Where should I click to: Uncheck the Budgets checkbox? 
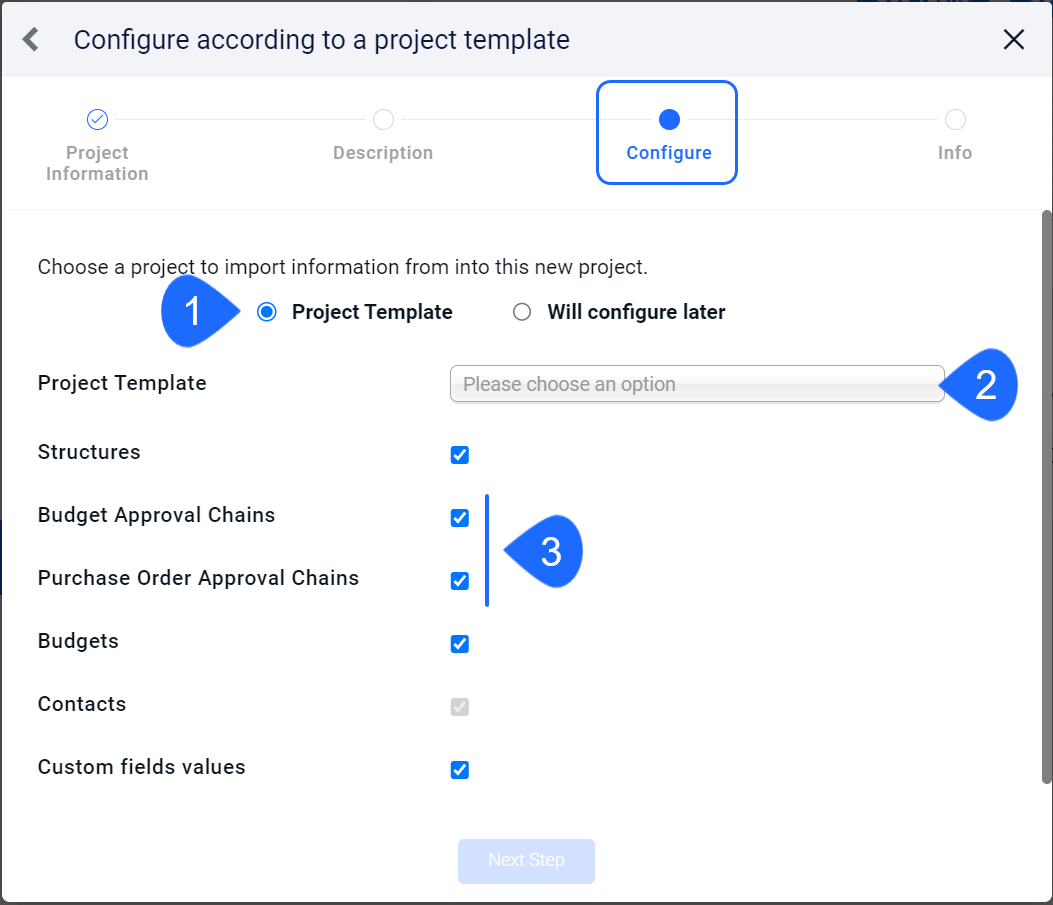click(459, 644)
